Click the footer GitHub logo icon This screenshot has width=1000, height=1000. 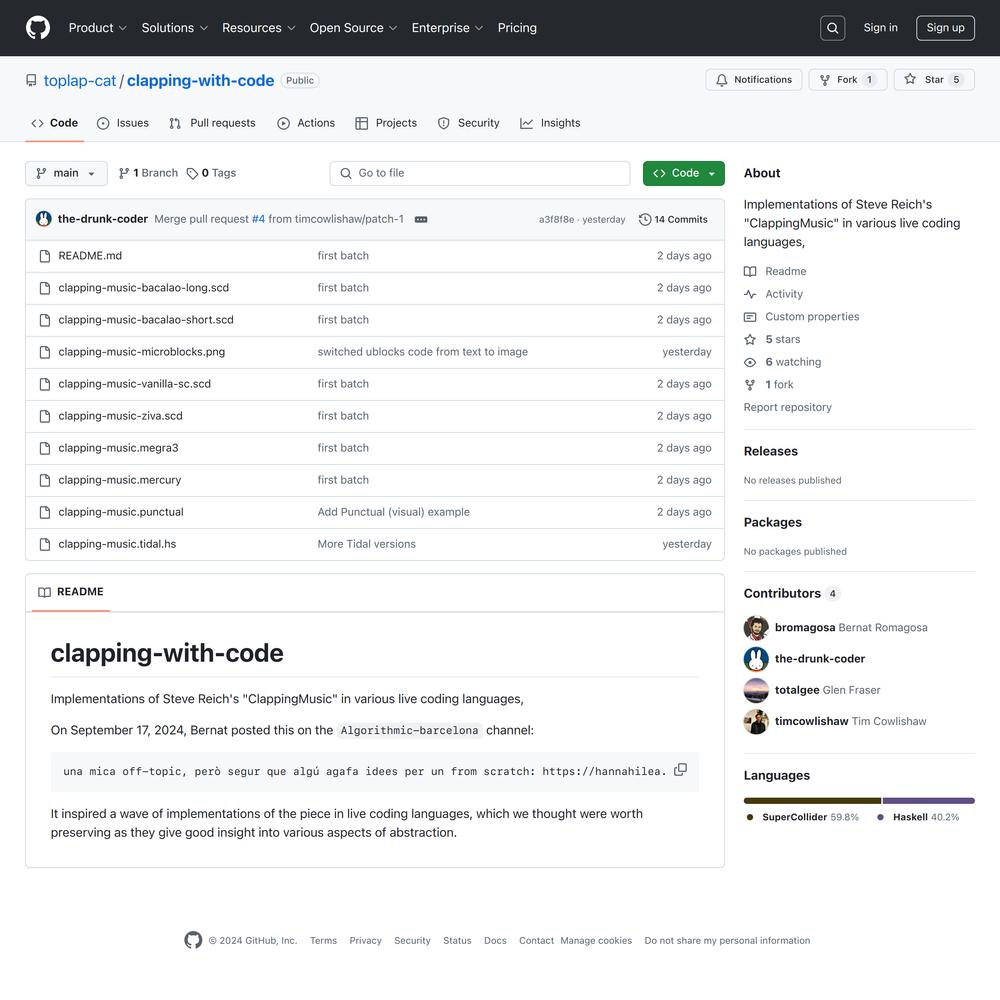pos(193,940)
